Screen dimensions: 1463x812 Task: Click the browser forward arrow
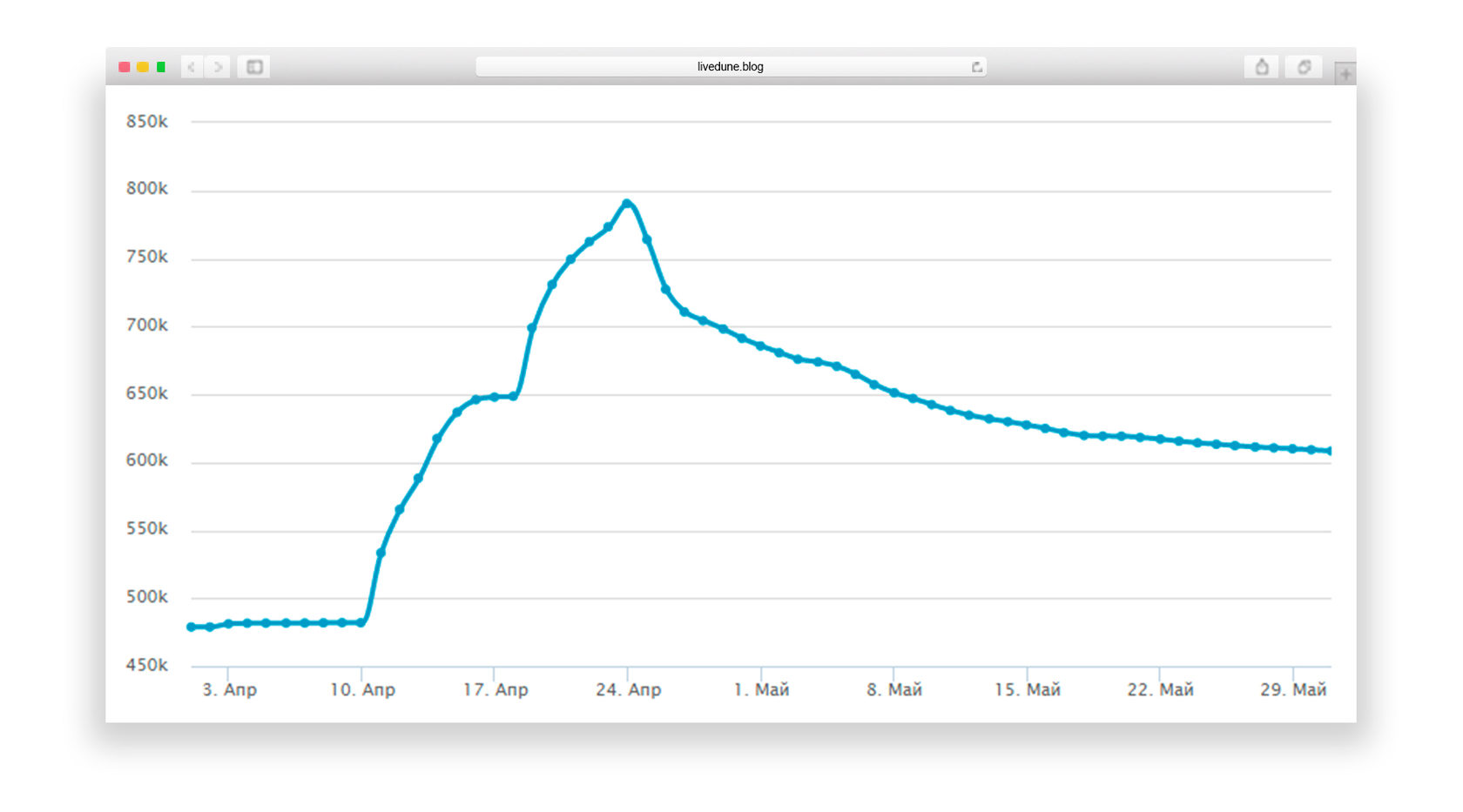point(219,67)
